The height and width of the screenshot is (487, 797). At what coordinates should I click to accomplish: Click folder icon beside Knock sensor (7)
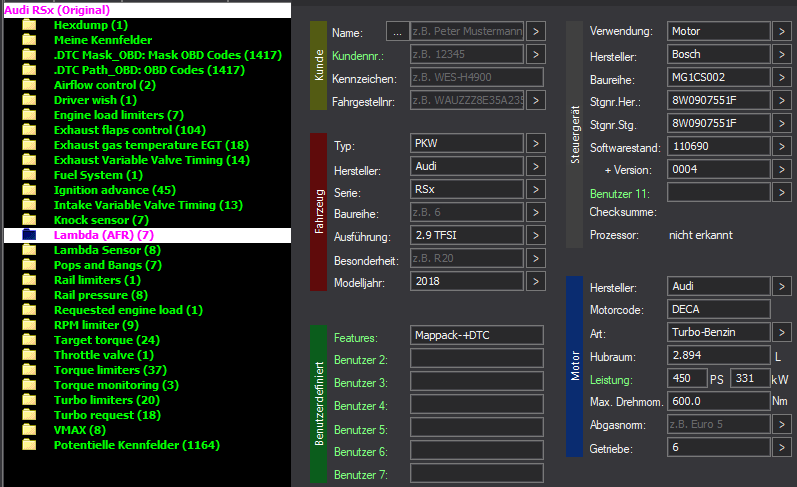29,220
